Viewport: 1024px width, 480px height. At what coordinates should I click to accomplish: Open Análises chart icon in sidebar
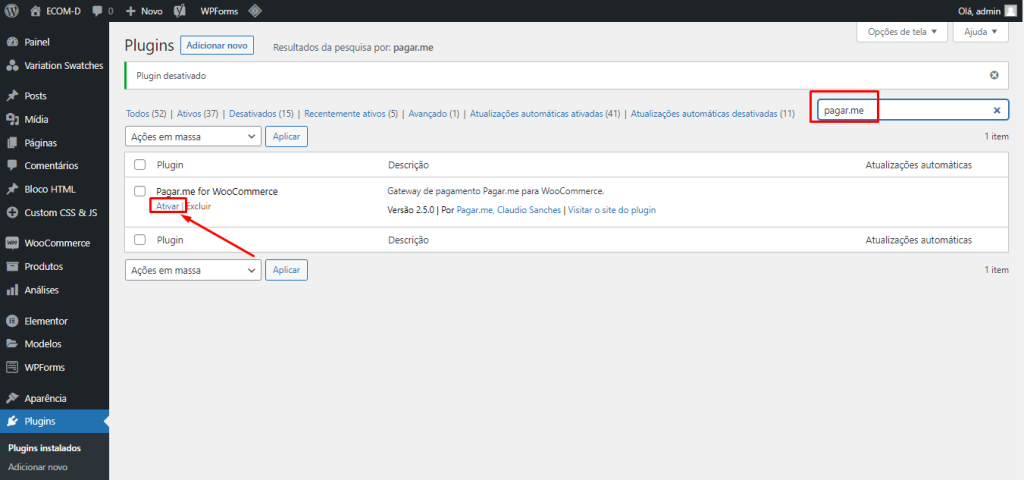[12, 289]
